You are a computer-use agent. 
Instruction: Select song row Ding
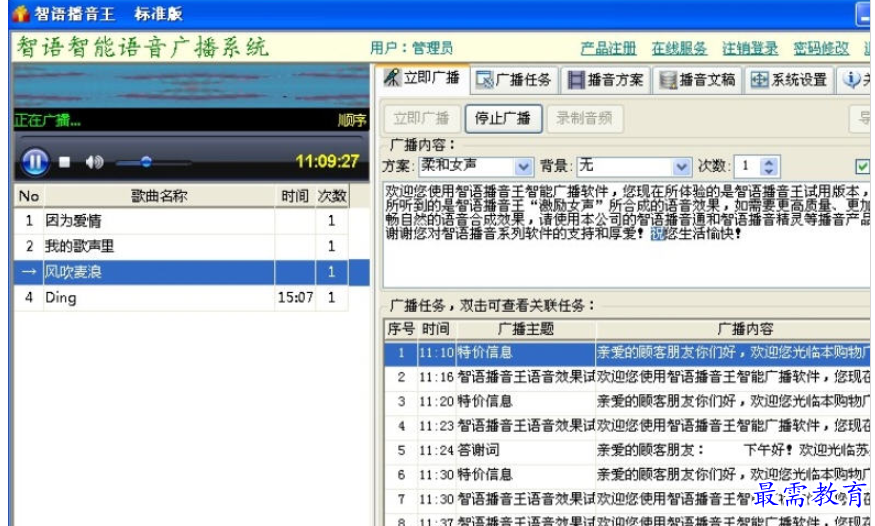click(x=181, y=297)
